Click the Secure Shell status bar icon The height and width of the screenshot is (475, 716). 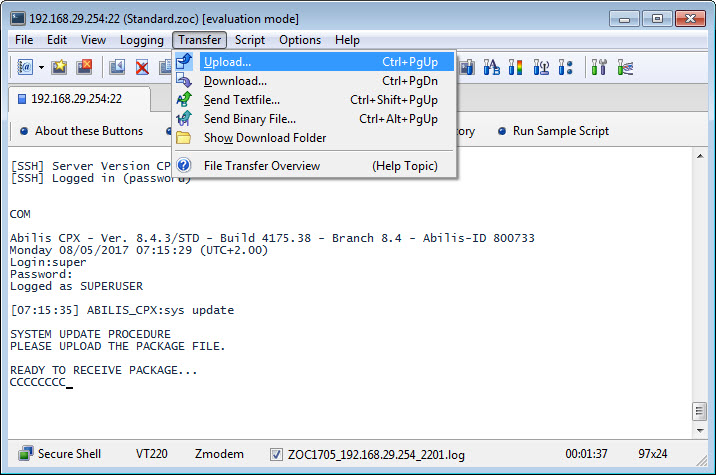(x=24, y=454)
